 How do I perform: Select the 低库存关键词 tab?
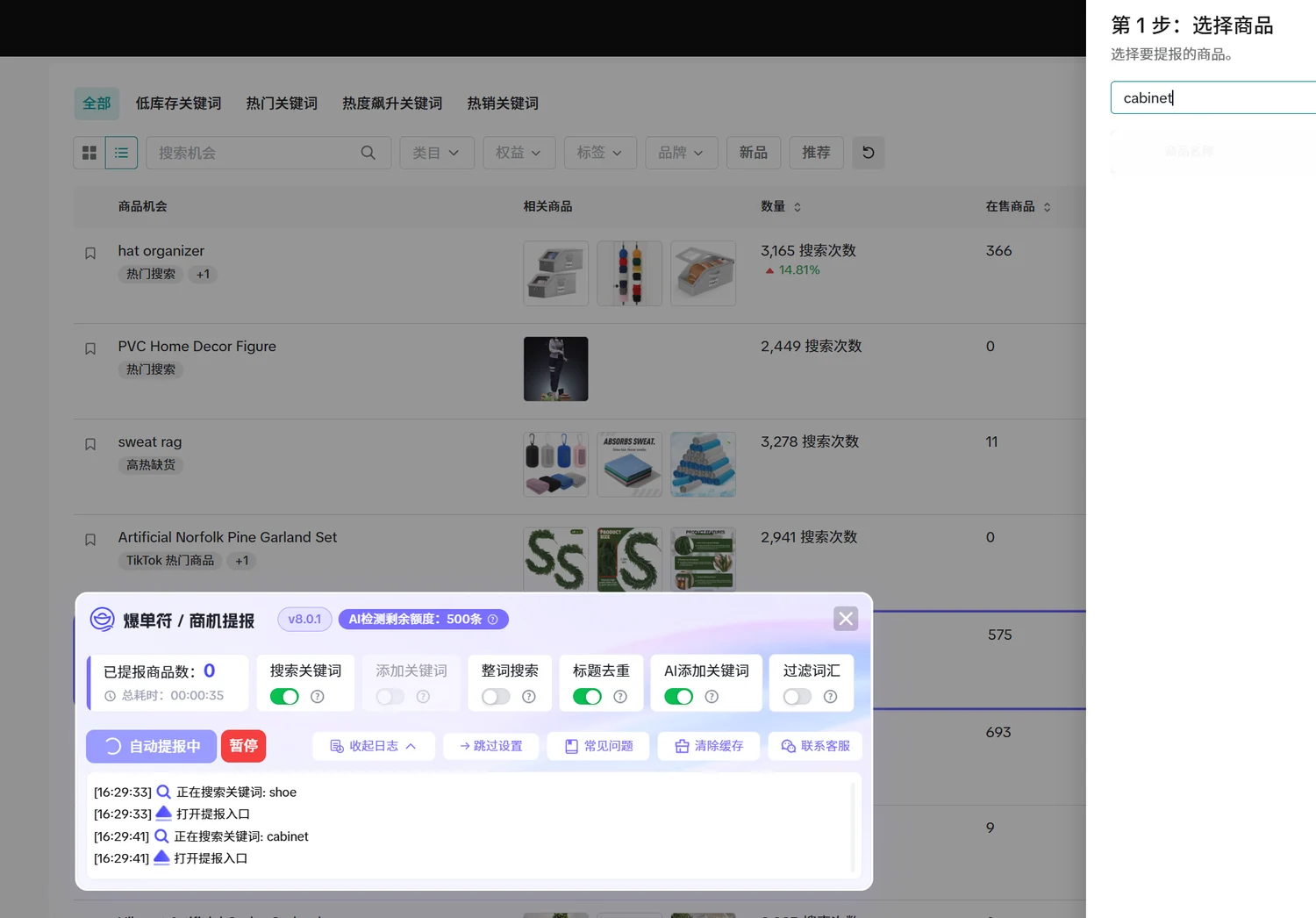click(178, 104)
